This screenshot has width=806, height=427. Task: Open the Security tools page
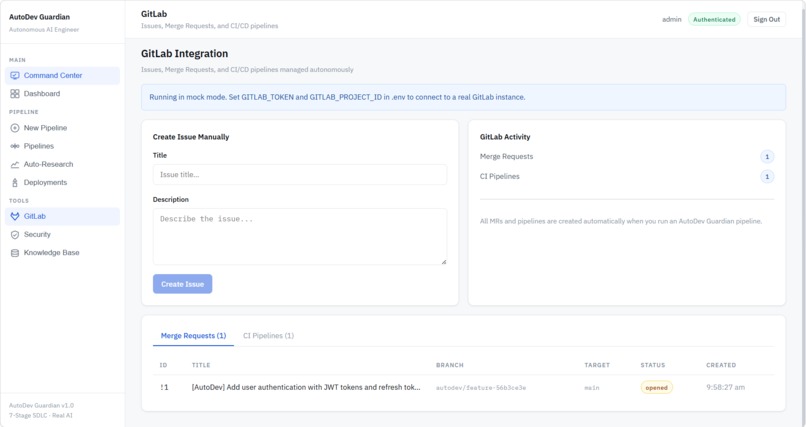(x=62, y=234)
